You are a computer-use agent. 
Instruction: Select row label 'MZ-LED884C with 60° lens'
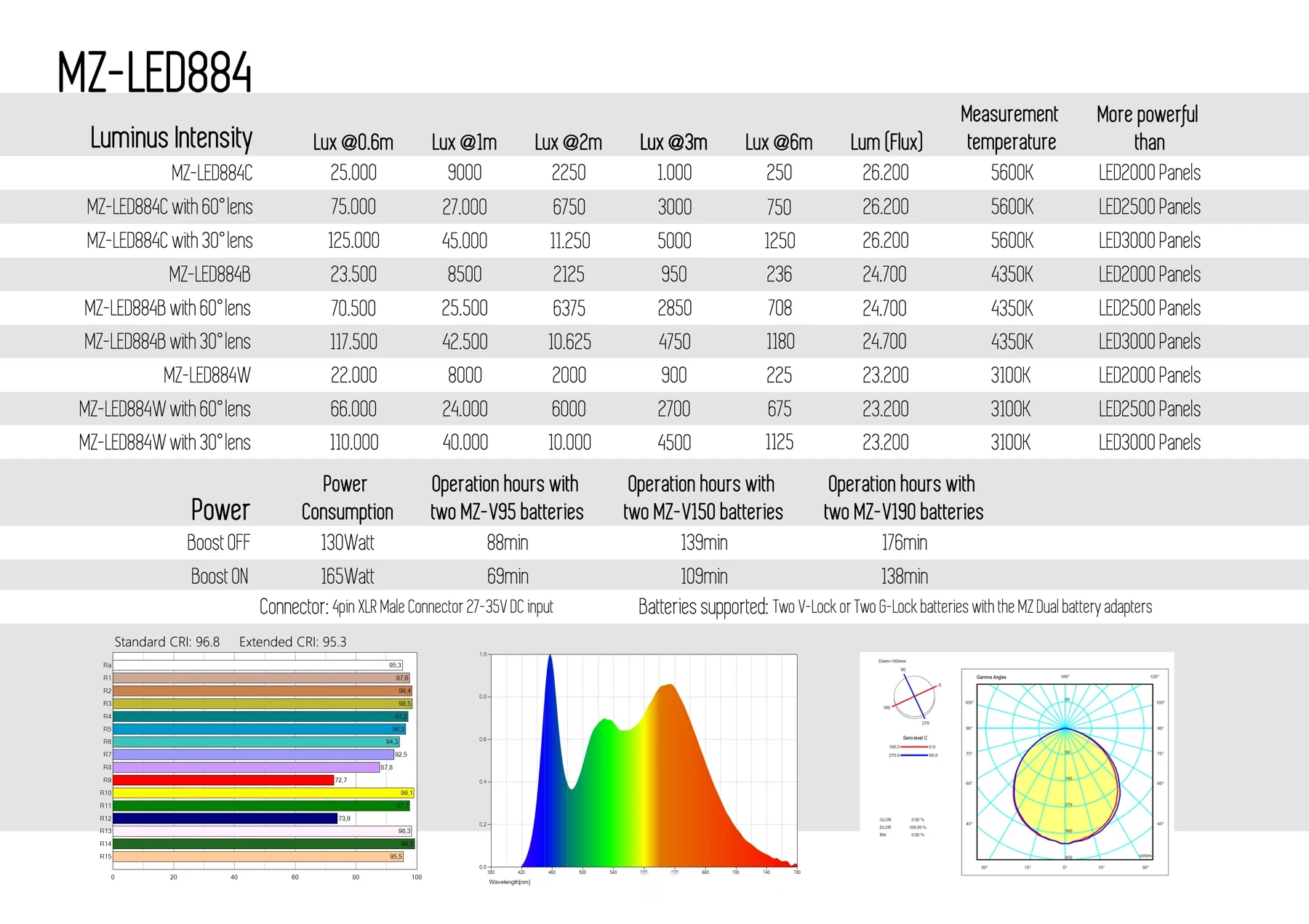click(169, 206)
